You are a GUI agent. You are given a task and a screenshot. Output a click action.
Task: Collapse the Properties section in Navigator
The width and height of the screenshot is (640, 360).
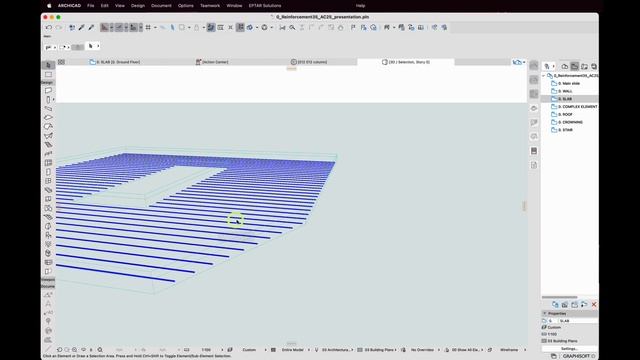[544, 313]
